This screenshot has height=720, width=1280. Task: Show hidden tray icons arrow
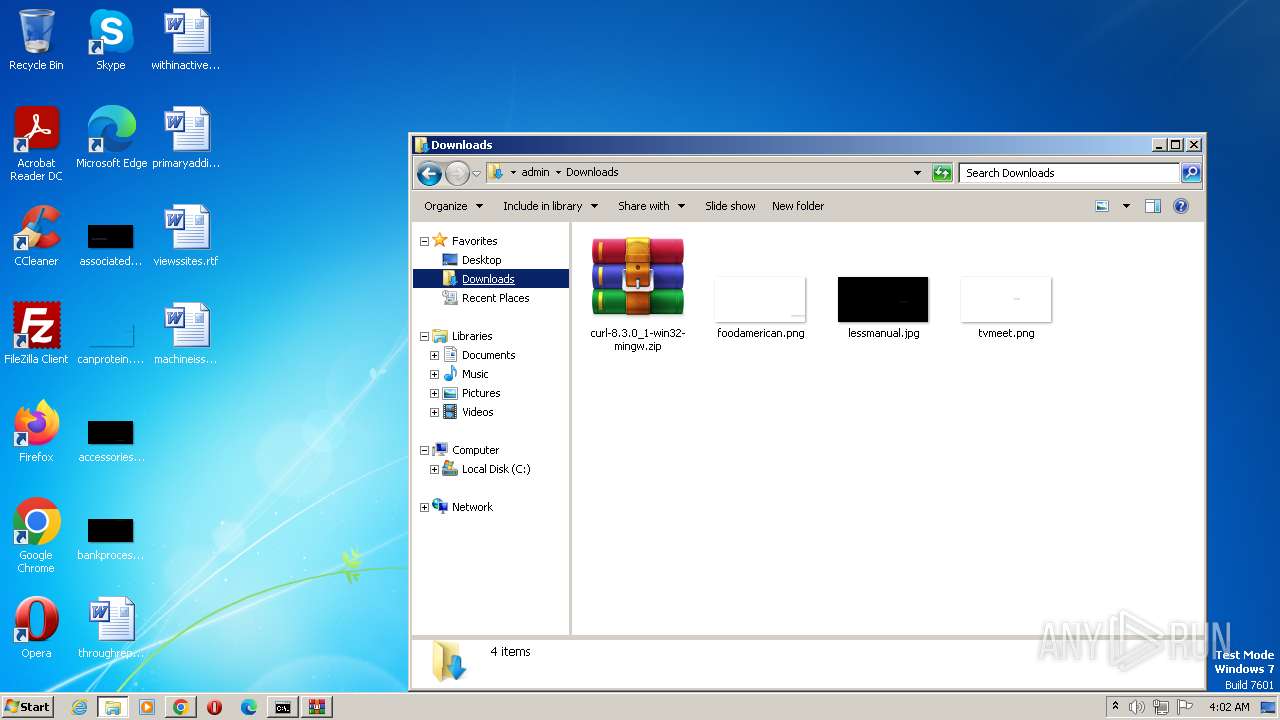[x=1115, y=706]
